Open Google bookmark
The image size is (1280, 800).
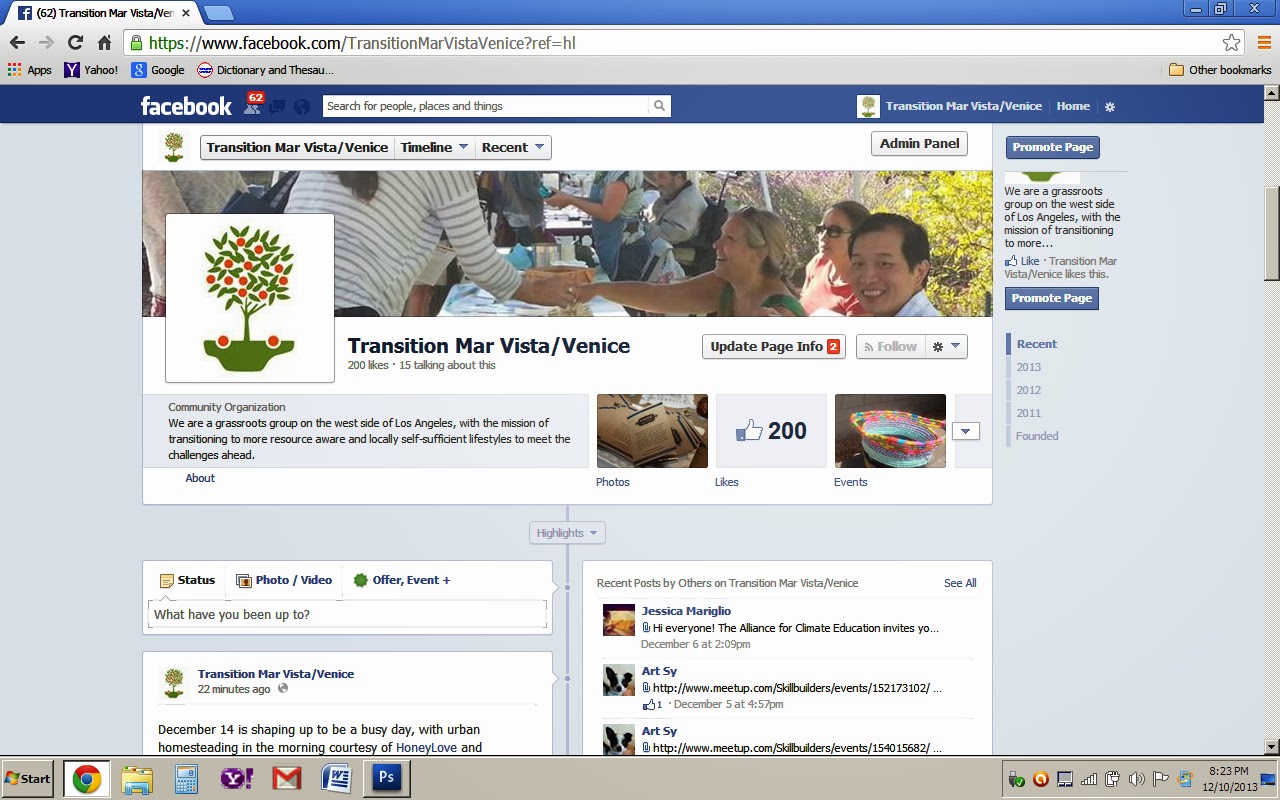point(158,70)
